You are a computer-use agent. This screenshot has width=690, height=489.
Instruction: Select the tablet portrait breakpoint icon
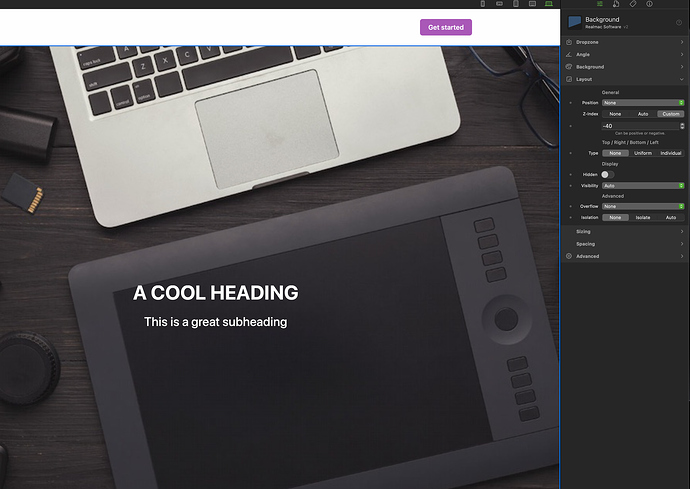pos(516,4)
